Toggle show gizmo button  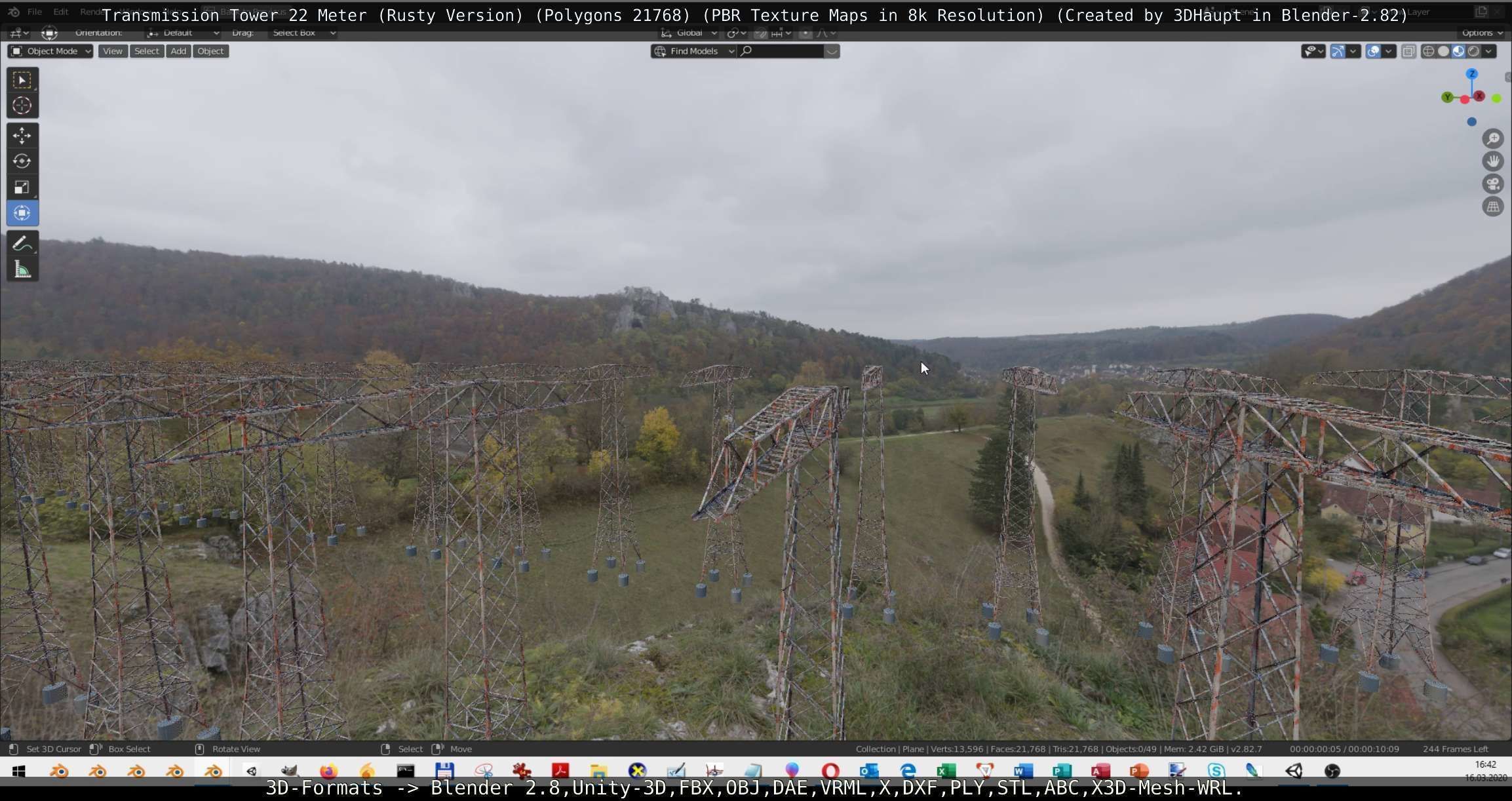1338,51
